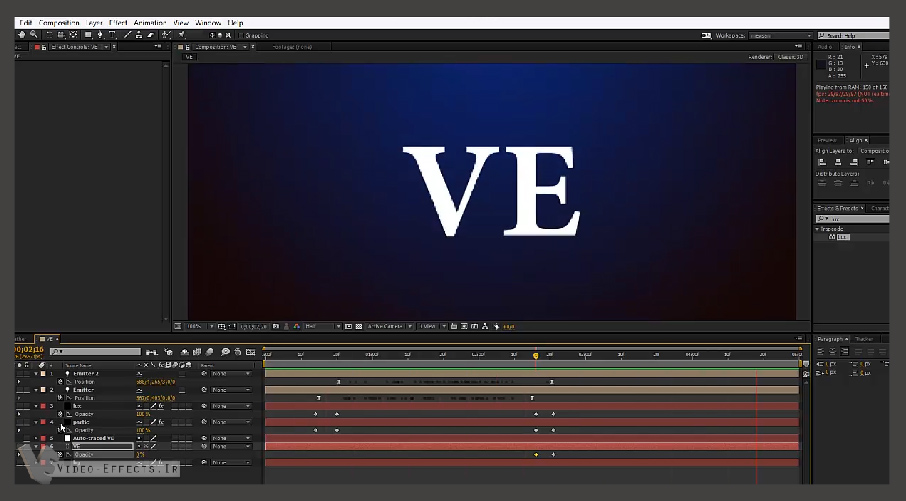Open the Workspace dropdown

point(780,36)
